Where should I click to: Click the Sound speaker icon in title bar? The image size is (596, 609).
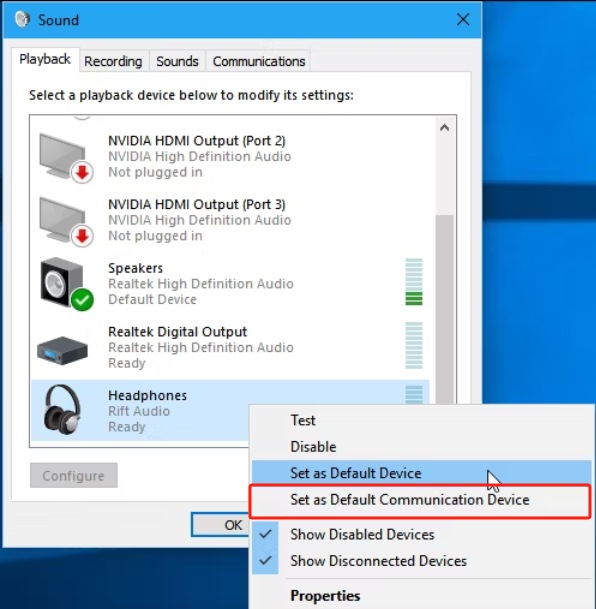click(x=22, y=19)
